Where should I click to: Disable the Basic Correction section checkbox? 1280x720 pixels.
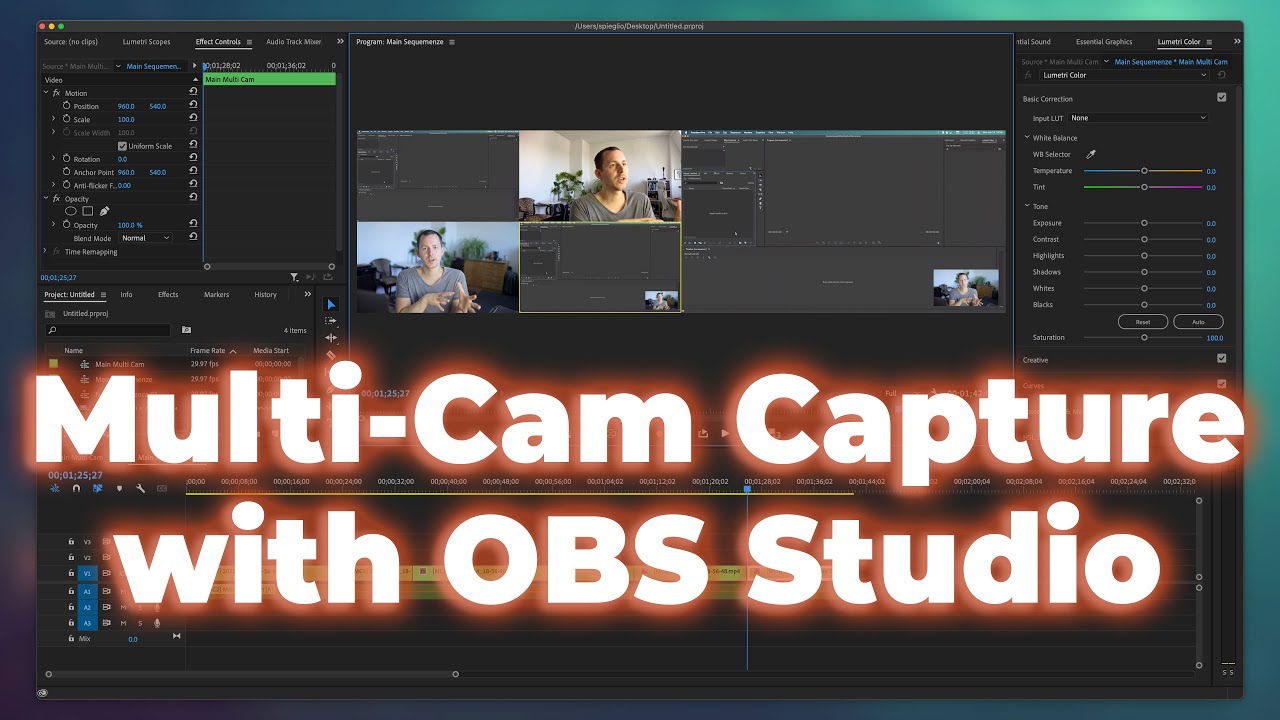pyautogui.click(x=1221, y=98)
